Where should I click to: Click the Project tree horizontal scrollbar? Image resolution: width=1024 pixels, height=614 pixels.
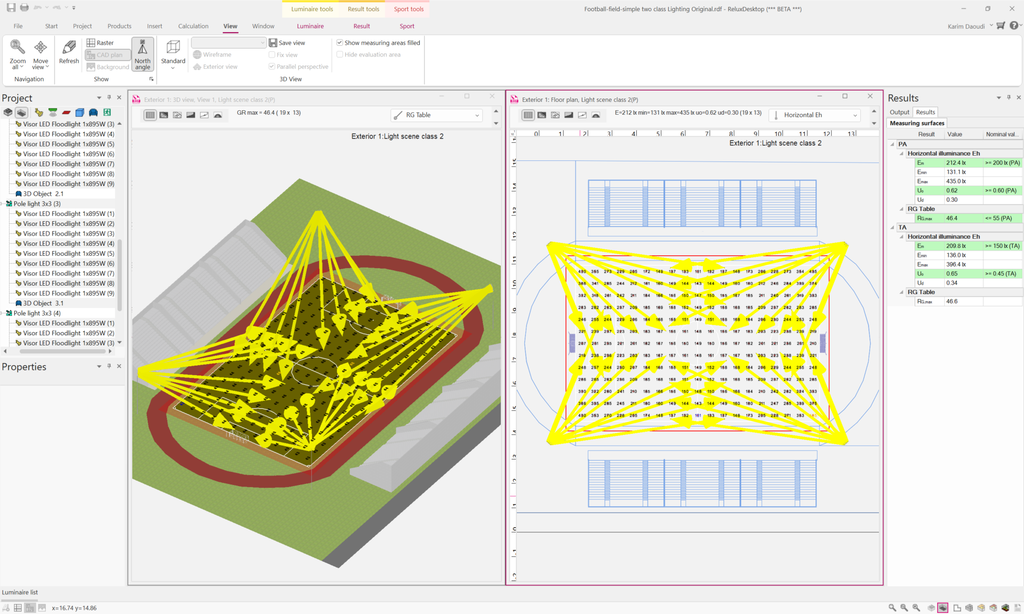[60, 352]
